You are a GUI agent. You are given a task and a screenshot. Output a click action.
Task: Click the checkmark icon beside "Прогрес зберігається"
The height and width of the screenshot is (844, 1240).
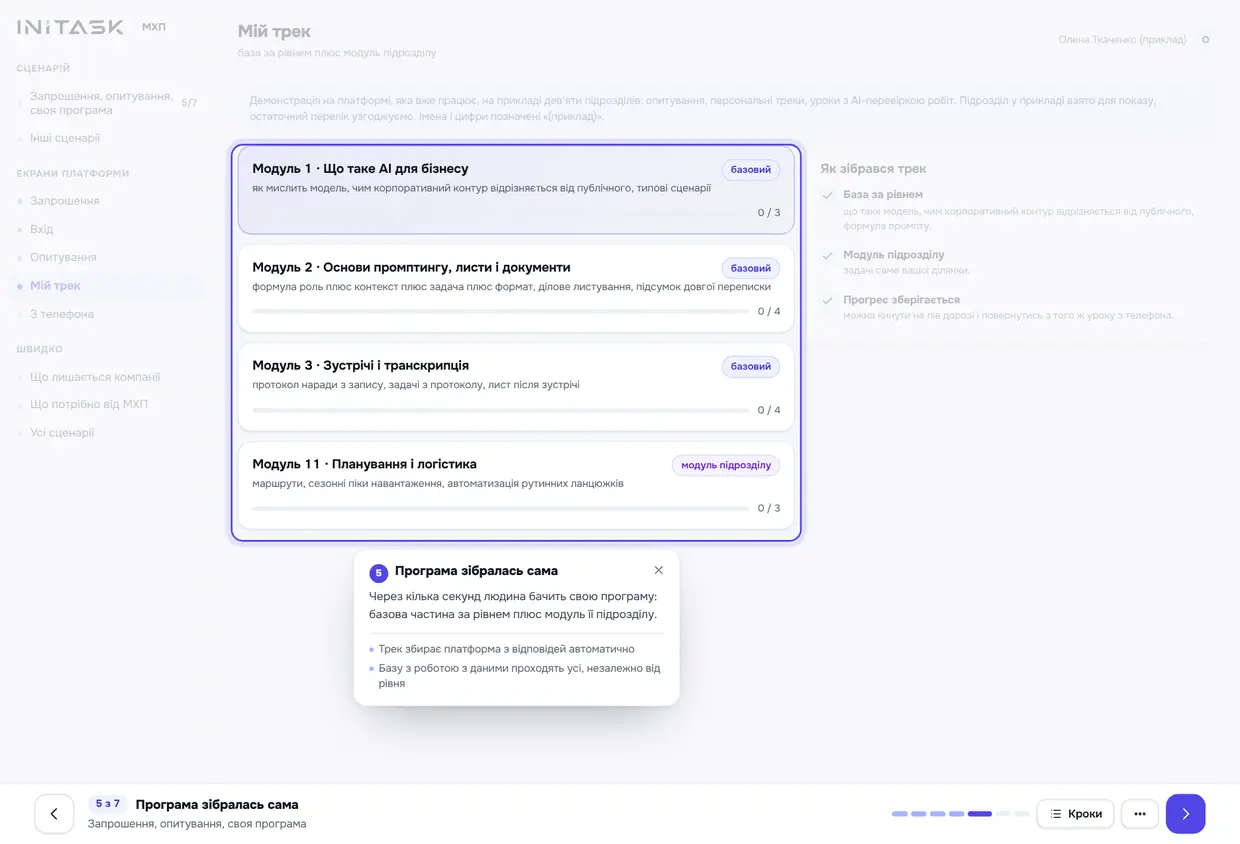click(x=827, y=300)
